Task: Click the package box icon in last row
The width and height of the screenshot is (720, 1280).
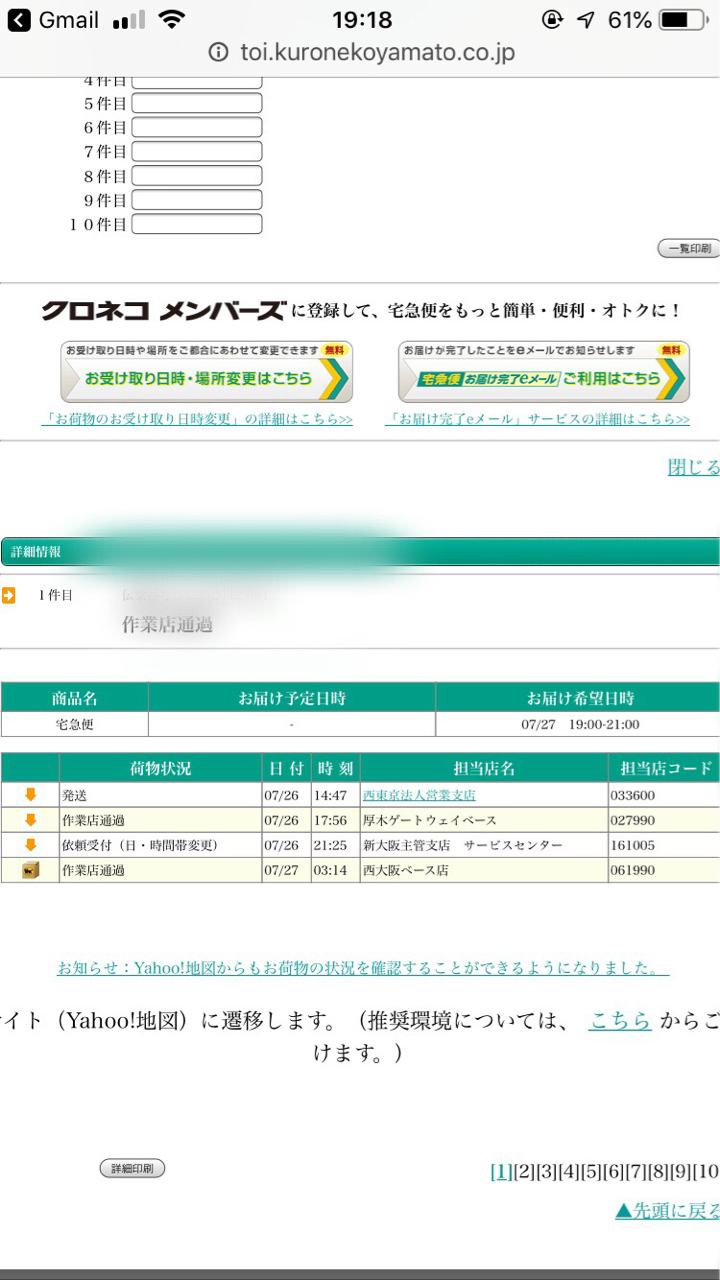Action: (30, 870)
